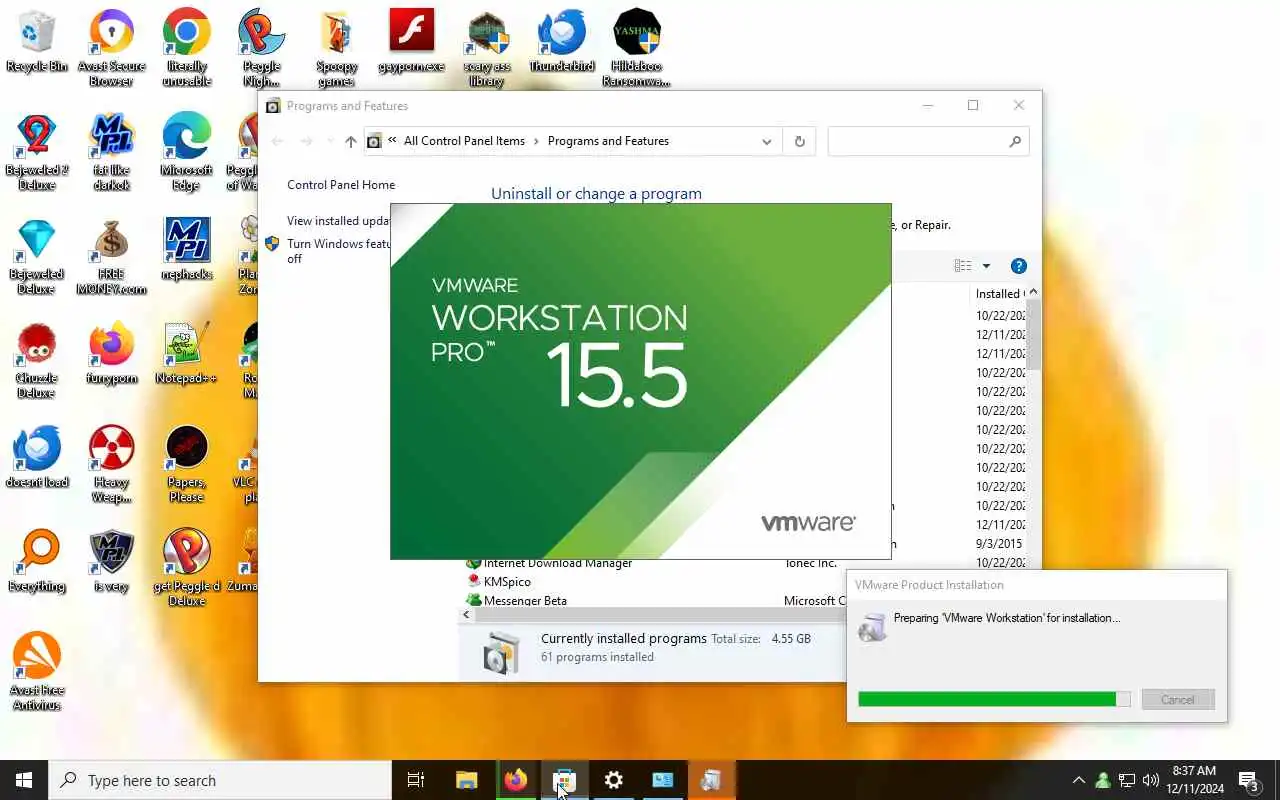
Task: Click the network tray icon
Action: click(1127, 780)
